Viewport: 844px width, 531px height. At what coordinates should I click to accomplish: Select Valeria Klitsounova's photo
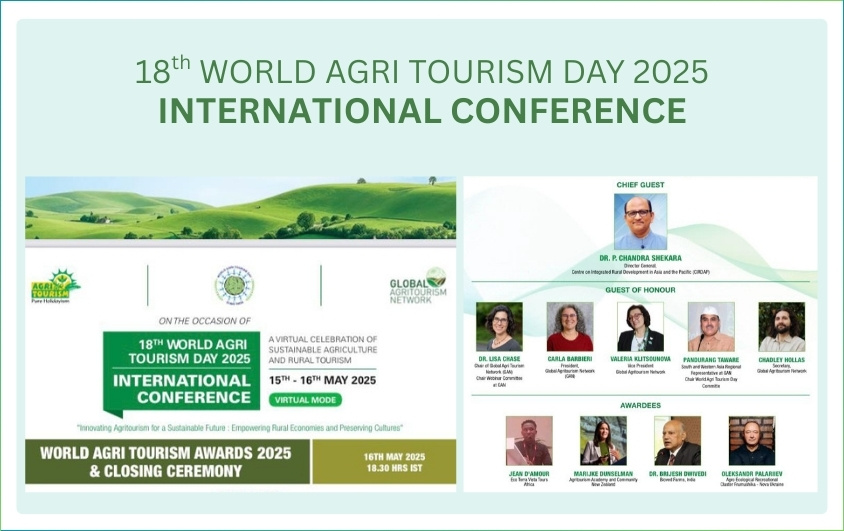coord(641,327)
